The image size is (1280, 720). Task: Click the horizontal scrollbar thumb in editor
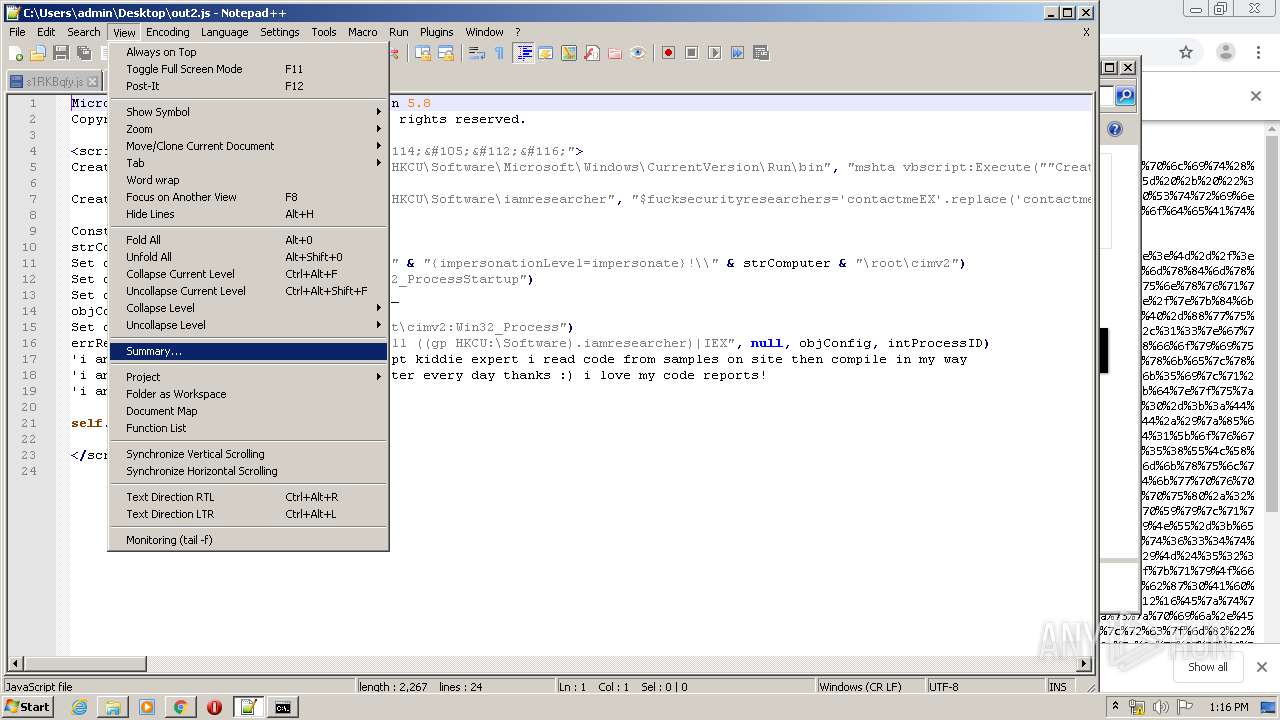point(85,663)
